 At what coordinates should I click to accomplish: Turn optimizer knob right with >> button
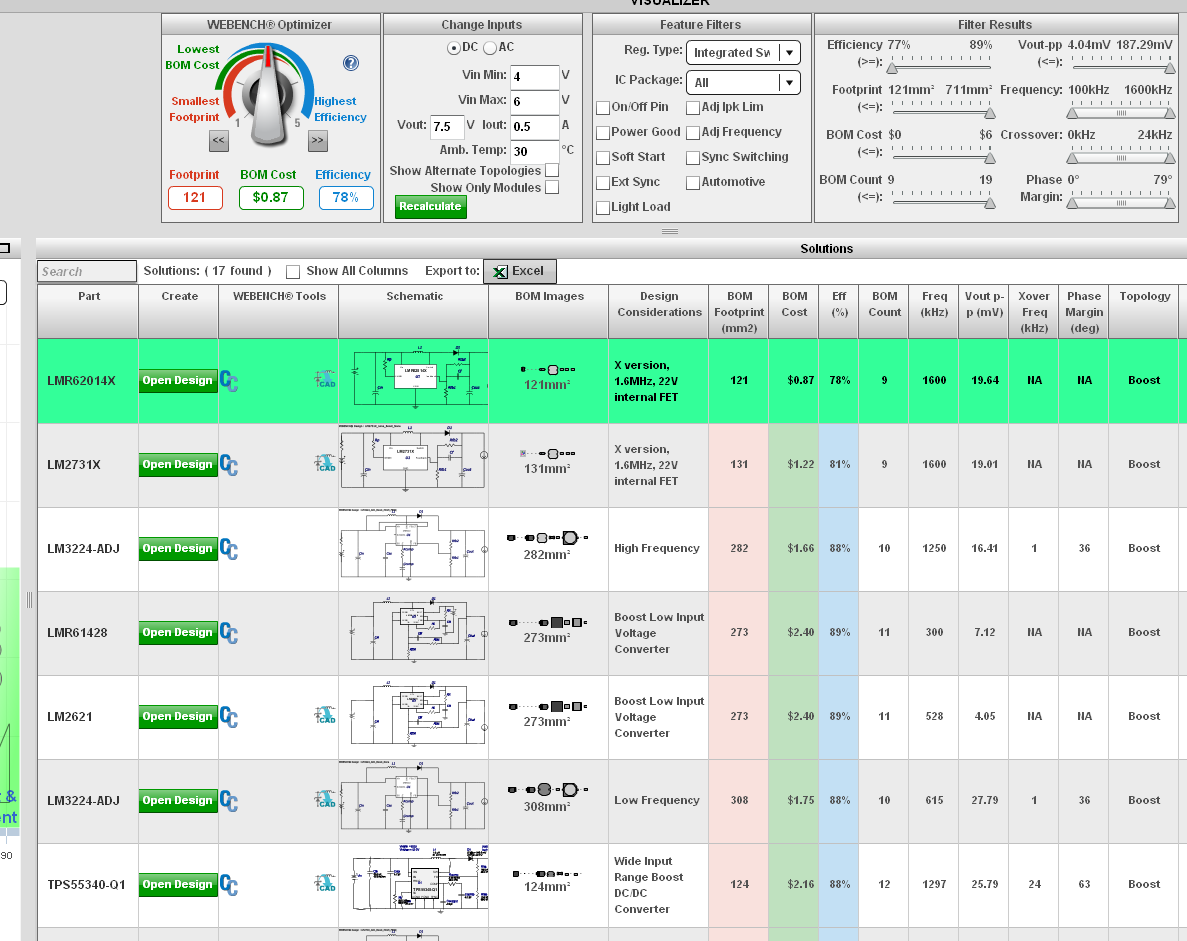[x=317, y=140]
